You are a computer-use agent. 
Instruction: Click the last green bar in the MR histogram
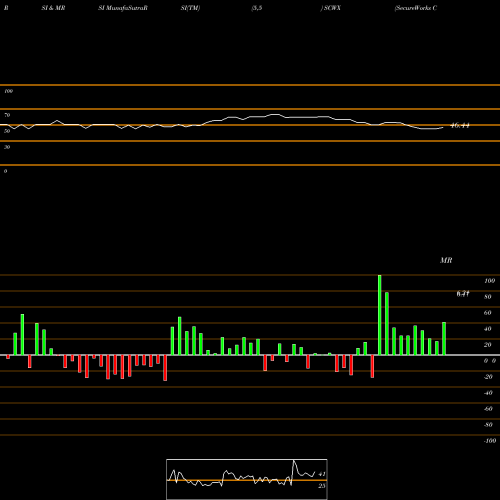tap(444, 339)
